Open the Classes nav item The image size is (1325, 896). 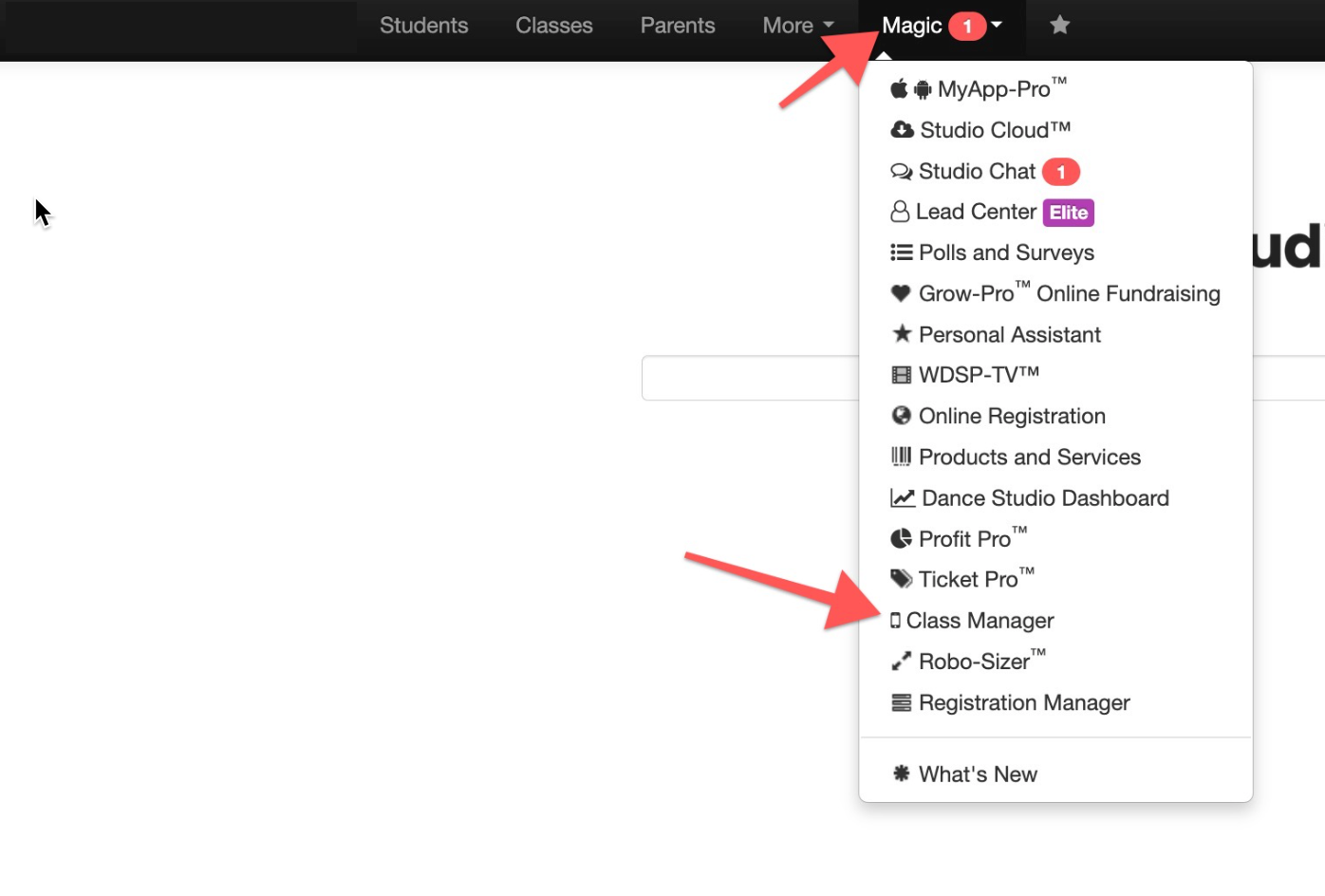[x=554, y=26]
